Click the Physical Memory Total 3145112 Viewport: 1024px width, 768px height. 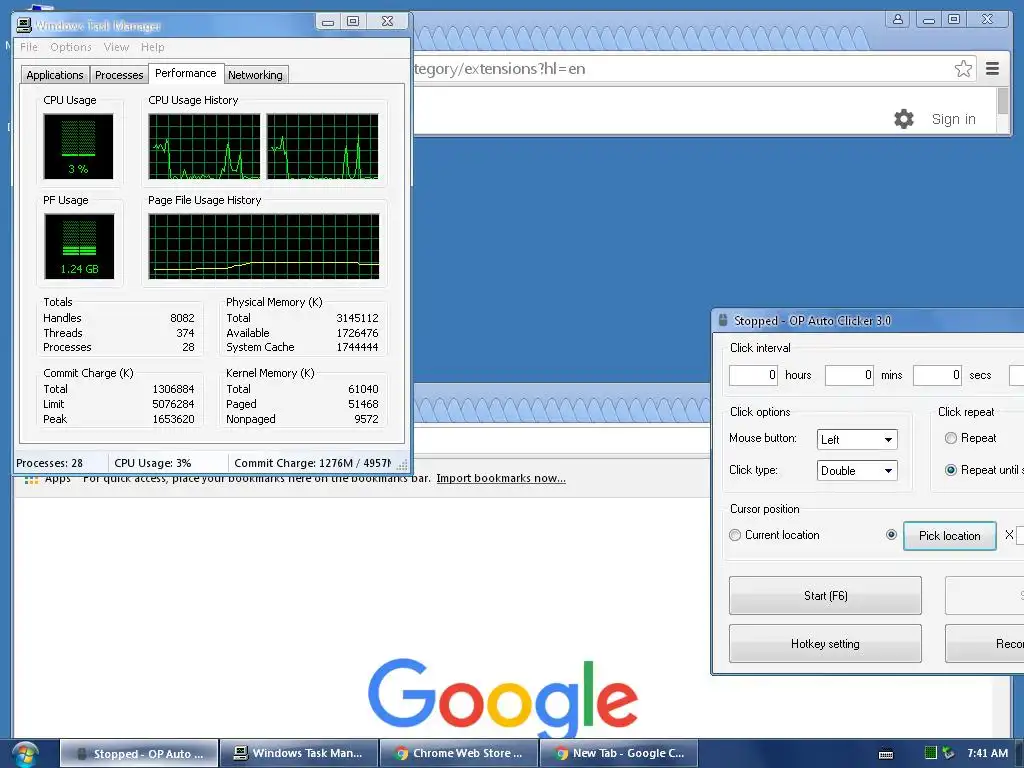click(x=357, y=318)
